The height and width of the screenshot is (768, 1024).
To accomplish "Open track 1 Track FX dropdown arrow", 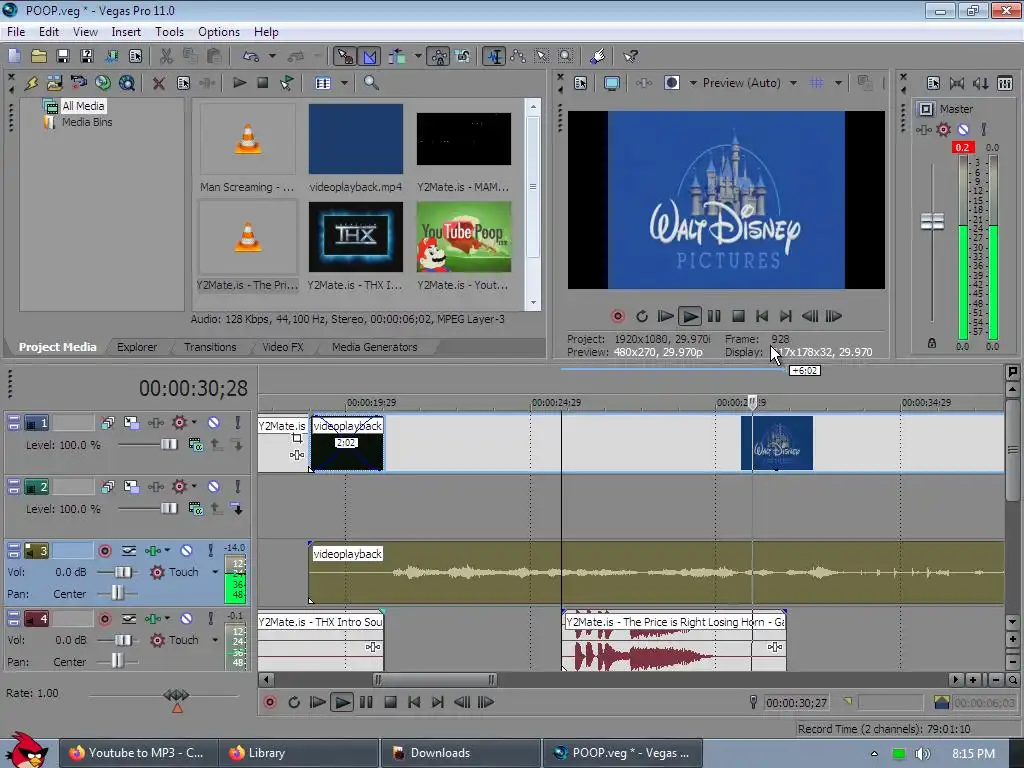I will (194, 422).
